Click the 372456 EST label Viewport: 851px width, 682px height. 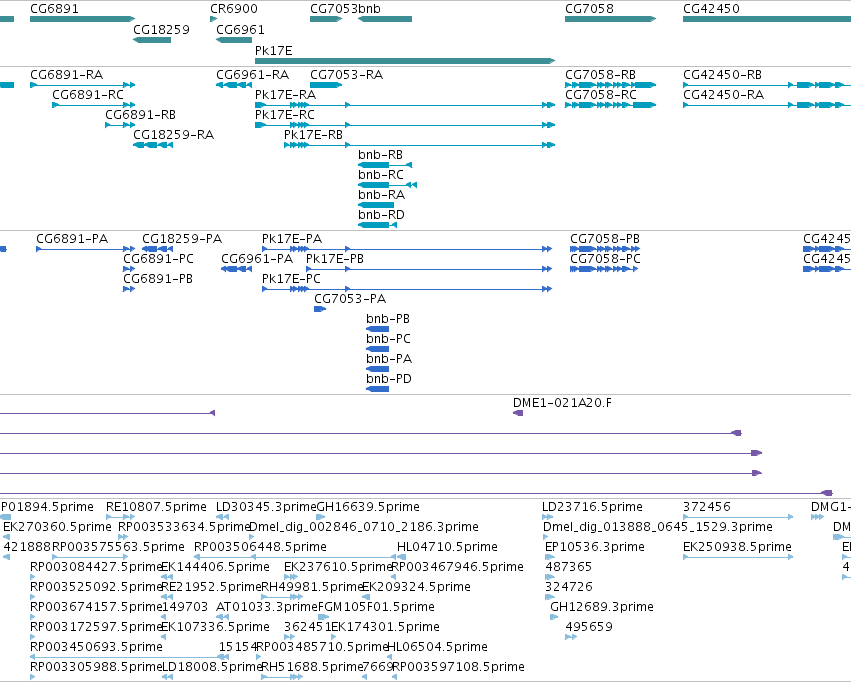(707, 507)
